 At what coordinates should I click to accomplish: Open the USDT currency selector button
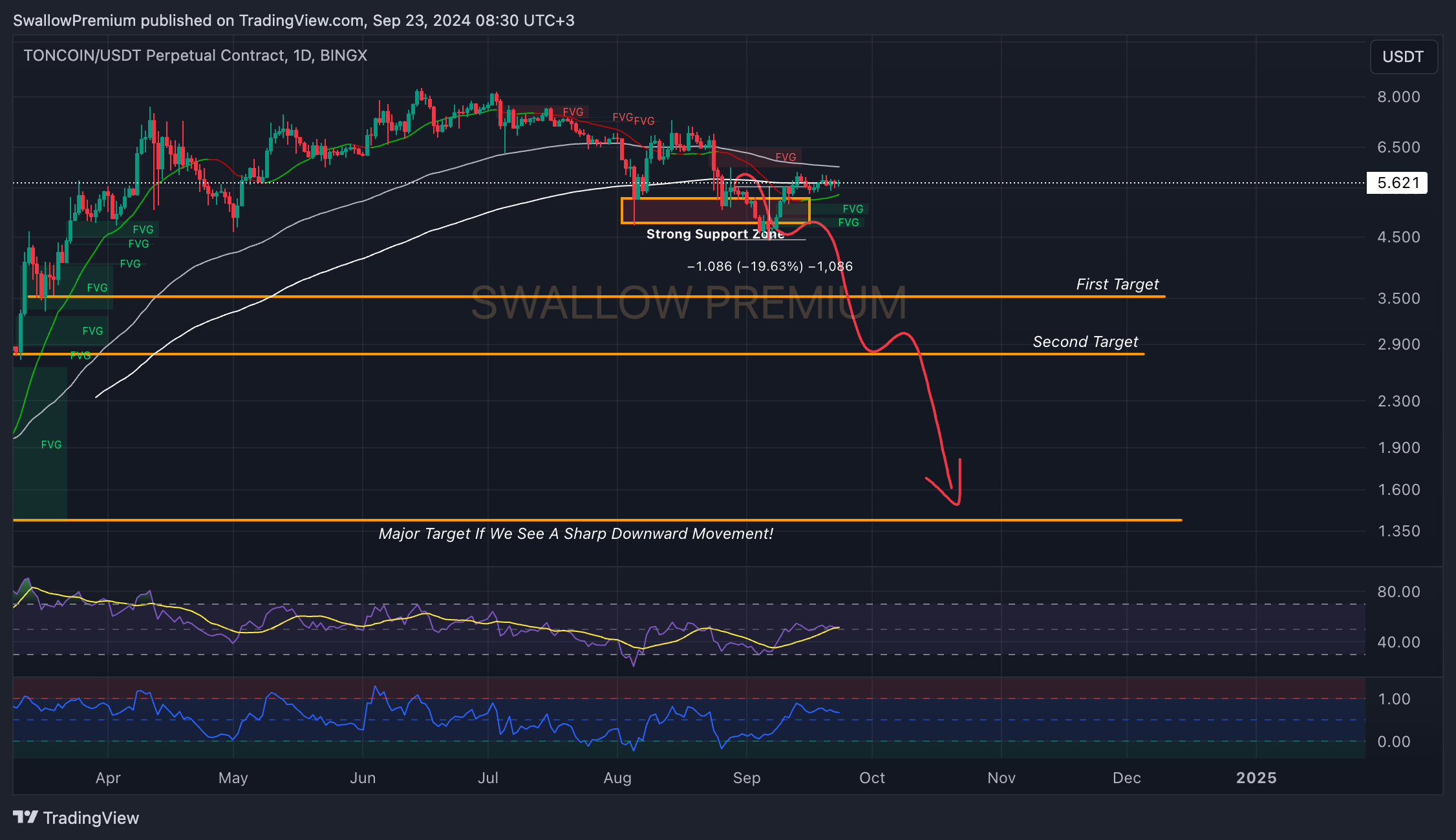[1404, 57]
